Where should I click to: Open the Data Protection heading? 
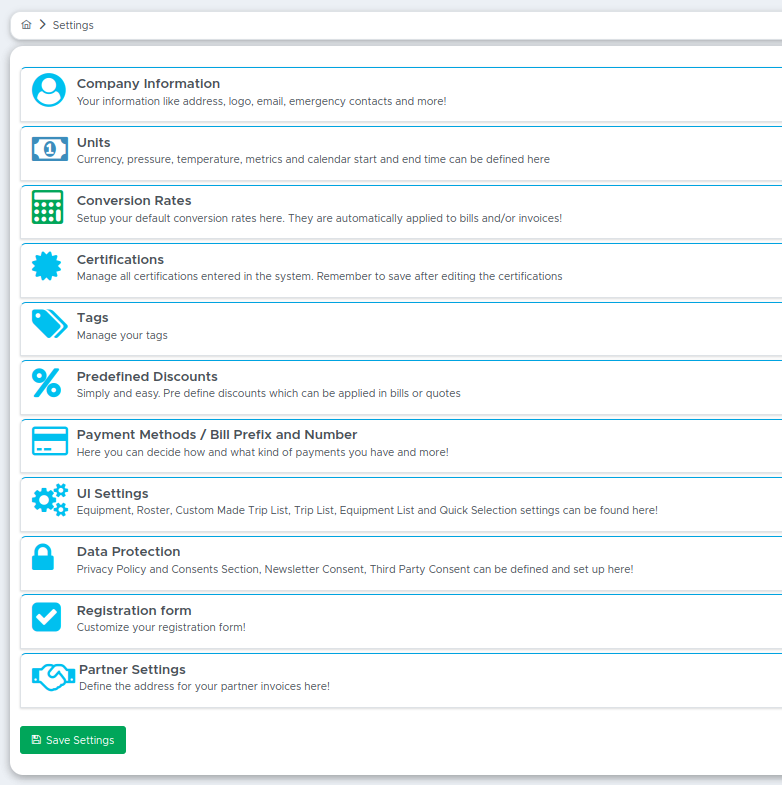coord(129,552)
